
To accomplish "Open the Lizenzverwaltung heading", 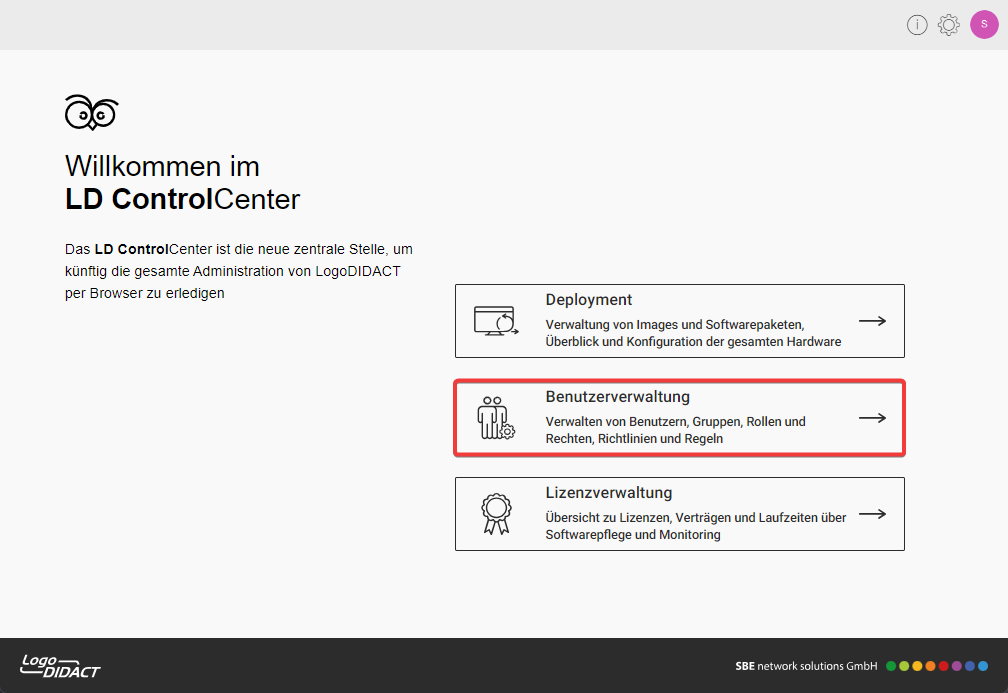I will click(609, 492).
